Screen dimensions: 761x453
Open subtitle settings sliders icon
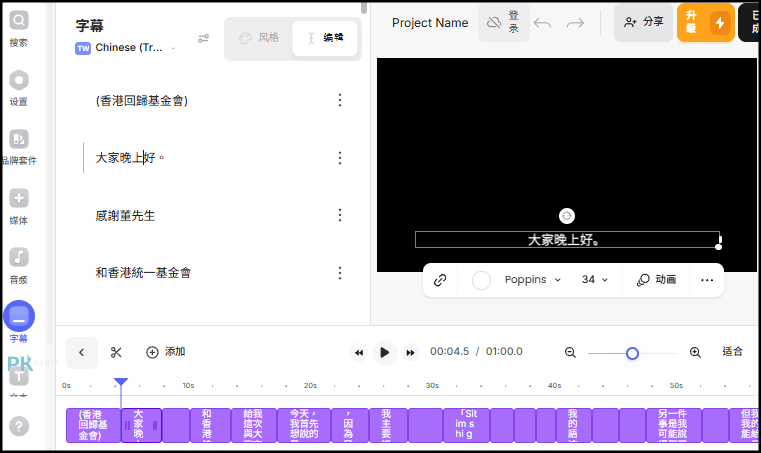203,38
